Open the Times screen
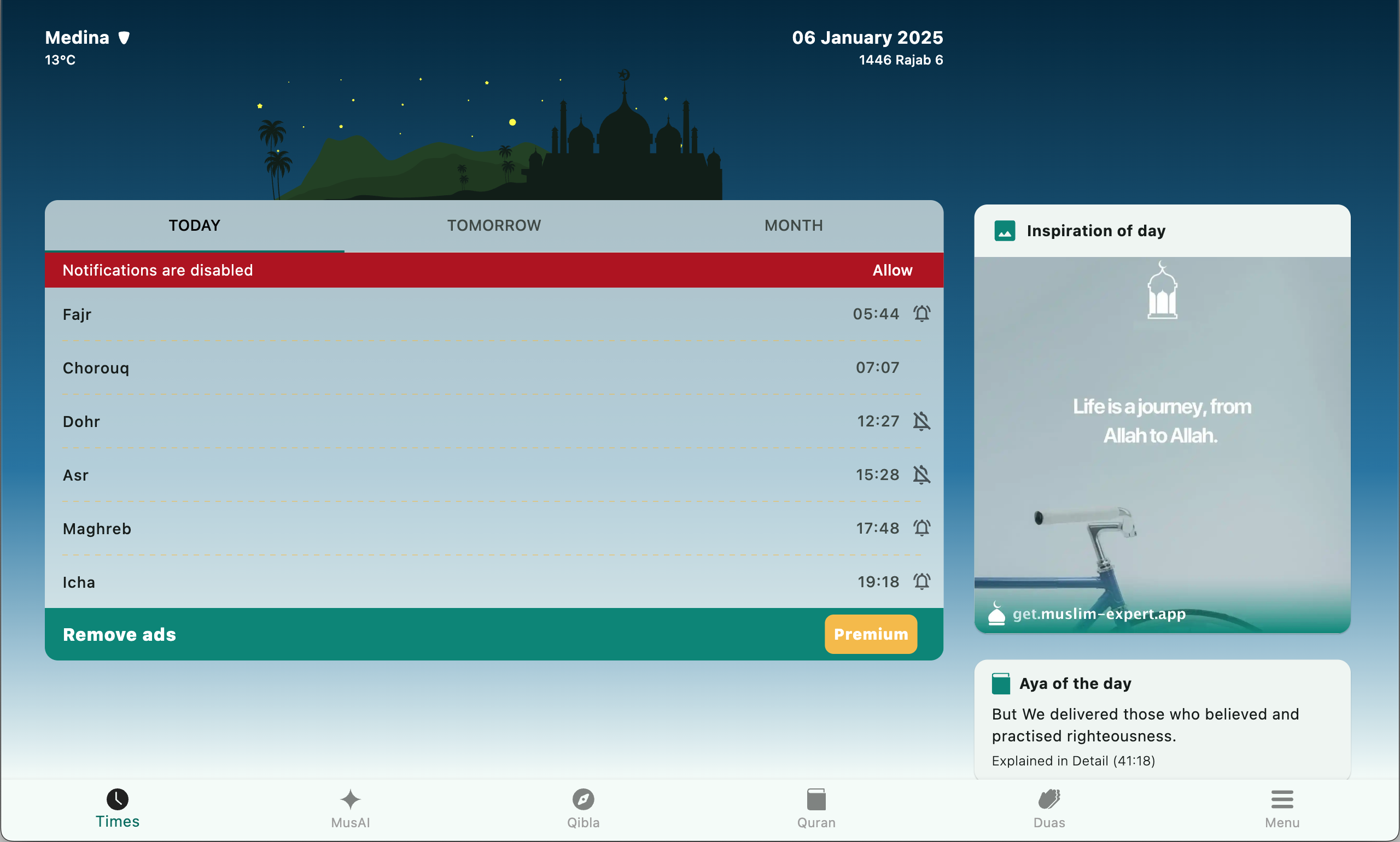 point(117,808)
